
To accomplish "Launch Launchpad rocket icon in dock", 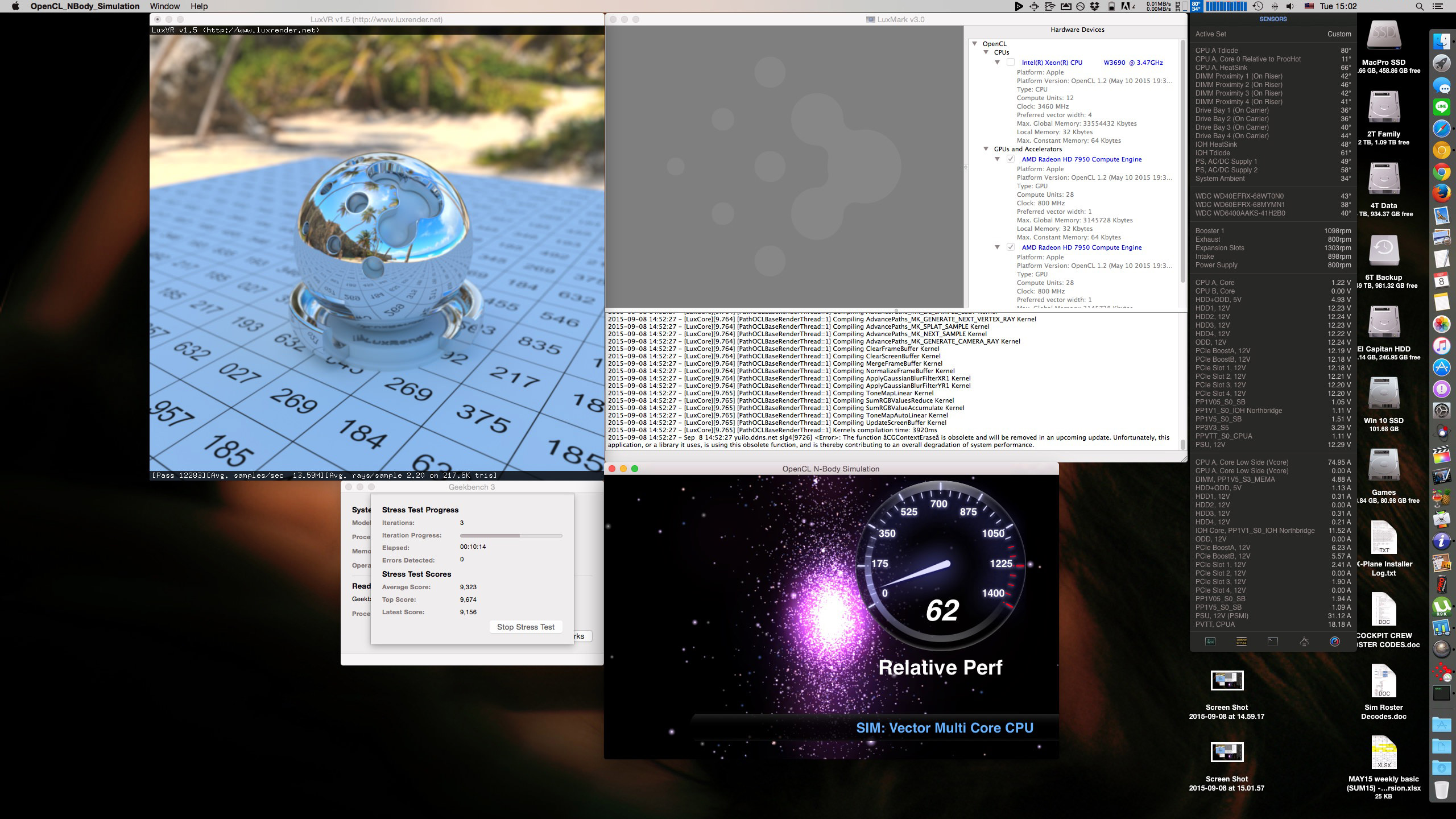I will [1442, 63].
